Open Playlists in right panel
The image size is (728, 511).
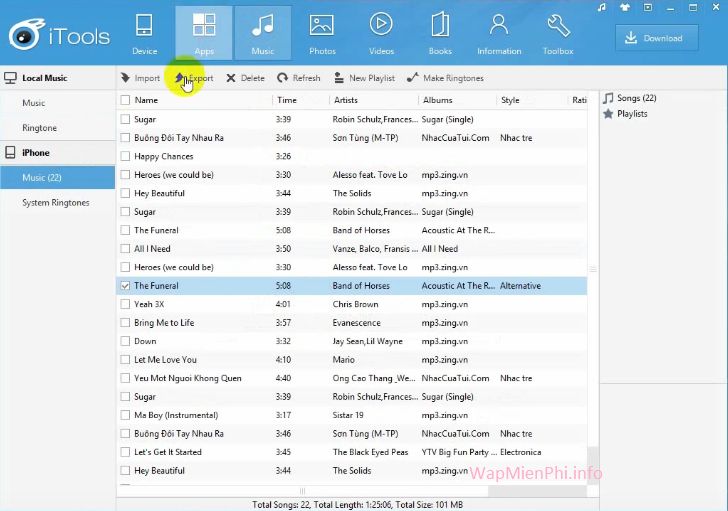[x=625, y=114]
